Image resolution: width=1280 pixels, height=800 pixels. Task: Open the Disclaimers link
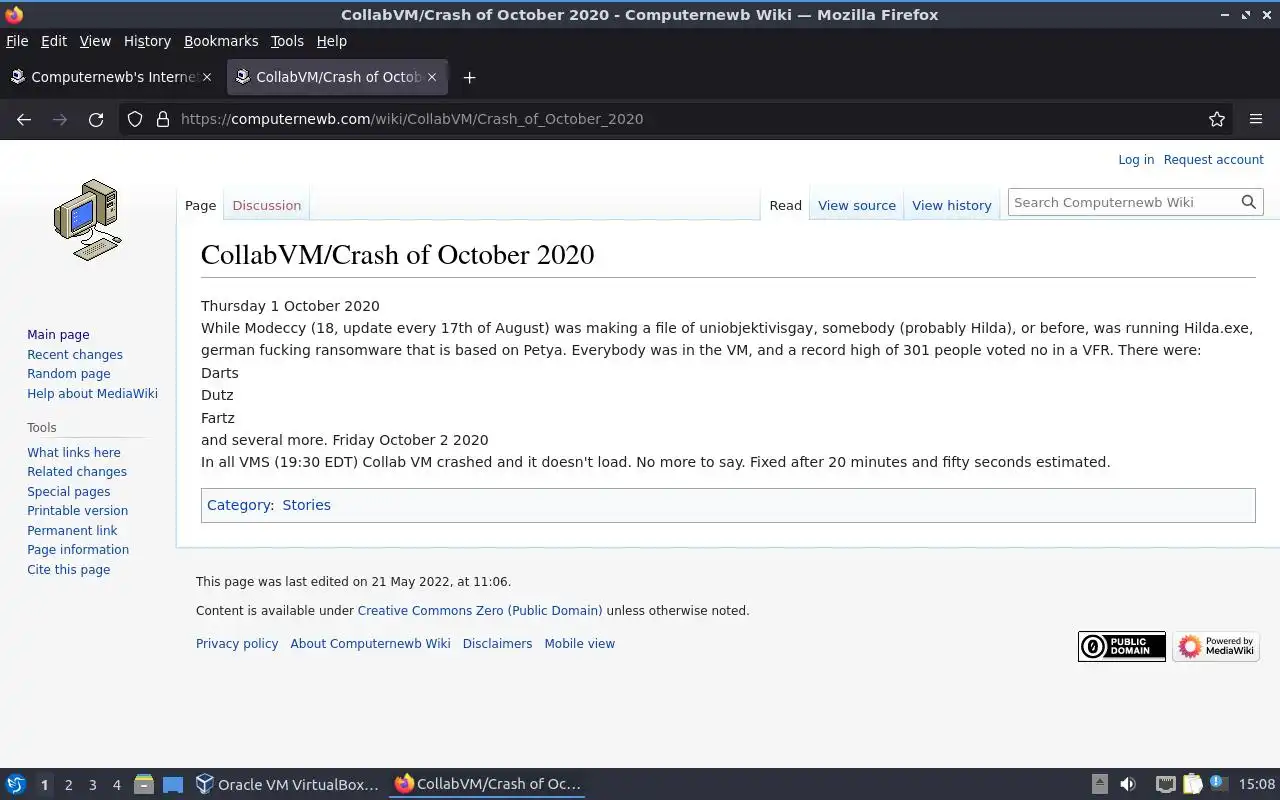(x=497, y=644)
